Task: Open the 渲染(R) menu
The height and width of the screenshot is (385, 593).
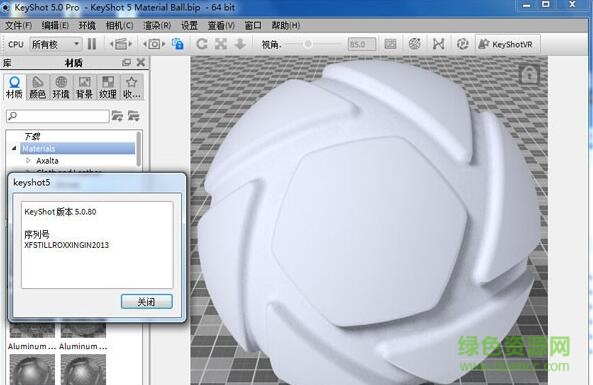Action: 157,25
